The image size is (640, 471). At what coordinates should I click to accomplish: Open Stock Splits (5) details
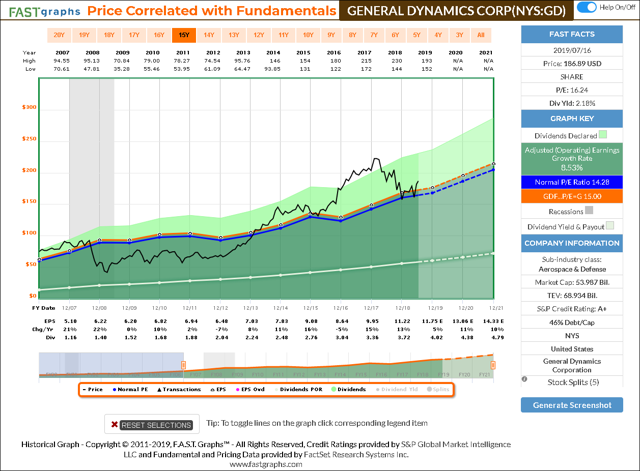[x=573, y=382]
